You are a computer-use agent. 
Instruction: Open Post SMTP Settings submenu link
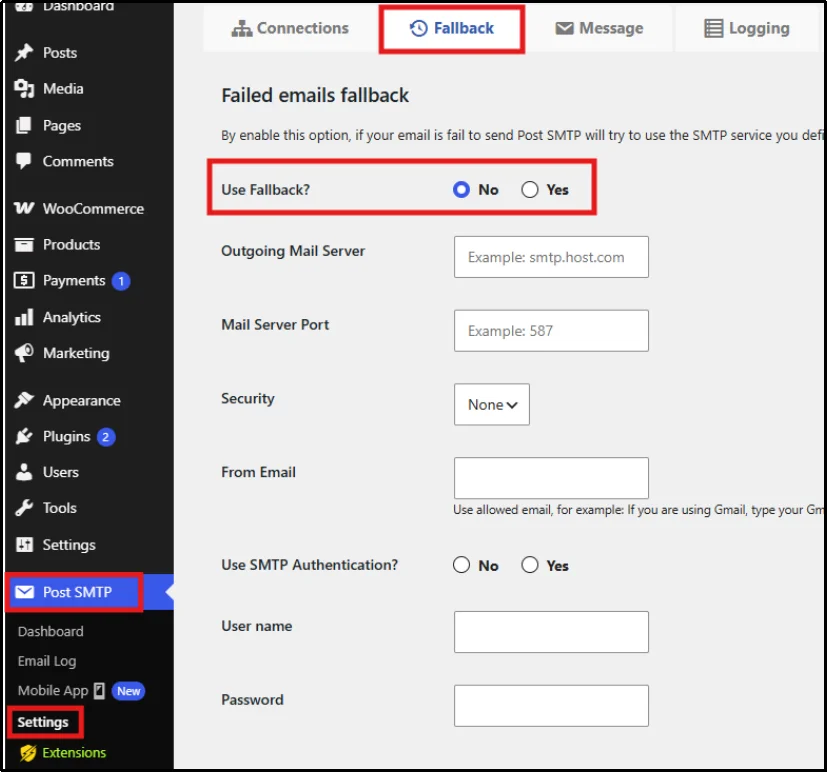click(43, 722)
